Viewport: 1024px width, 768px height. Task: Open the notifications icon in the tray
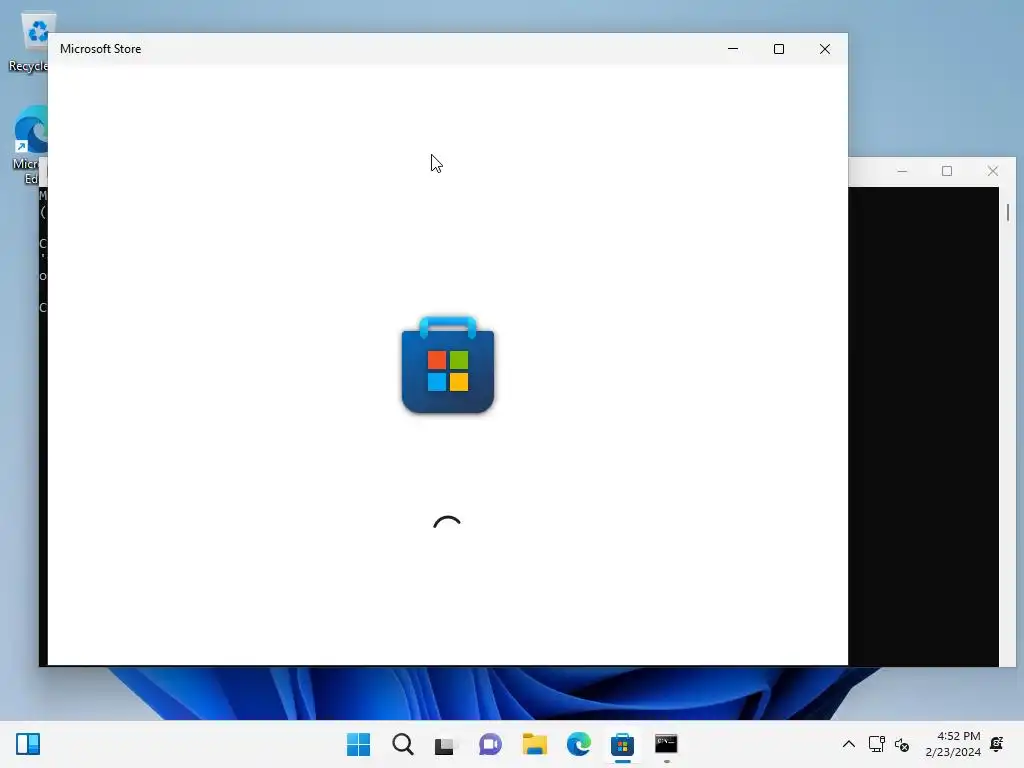pos(997,744)
